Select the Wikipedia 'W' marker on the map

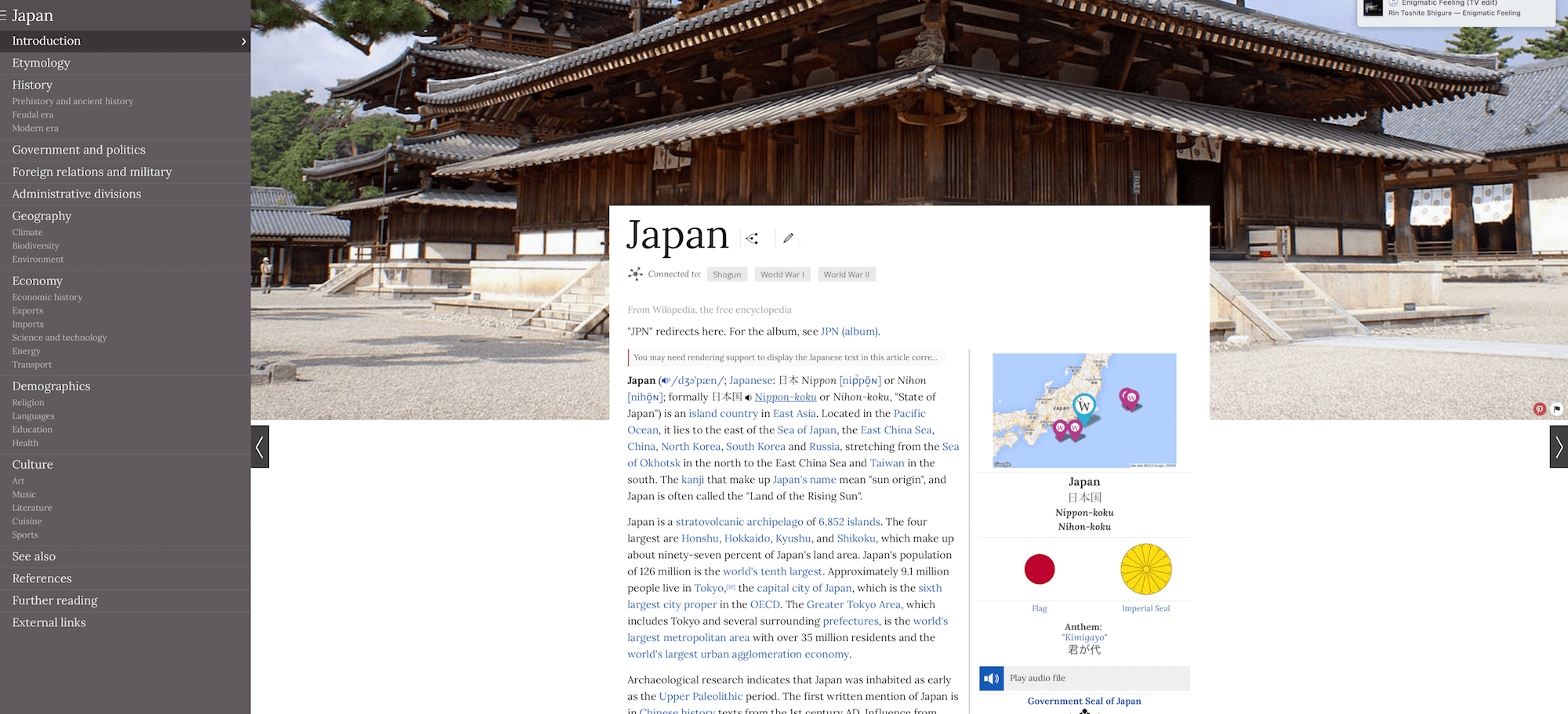tap(1083, 406)
